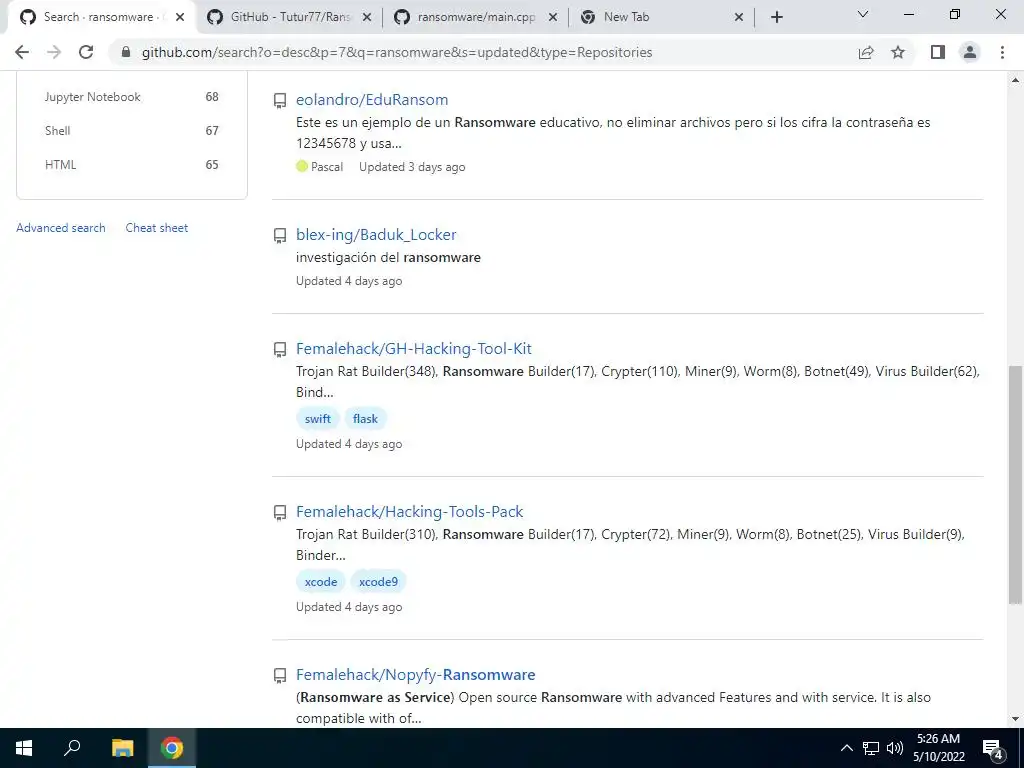
Task: Click repo icon beside eolandro/EduRansom
Action: coord(280,101)
